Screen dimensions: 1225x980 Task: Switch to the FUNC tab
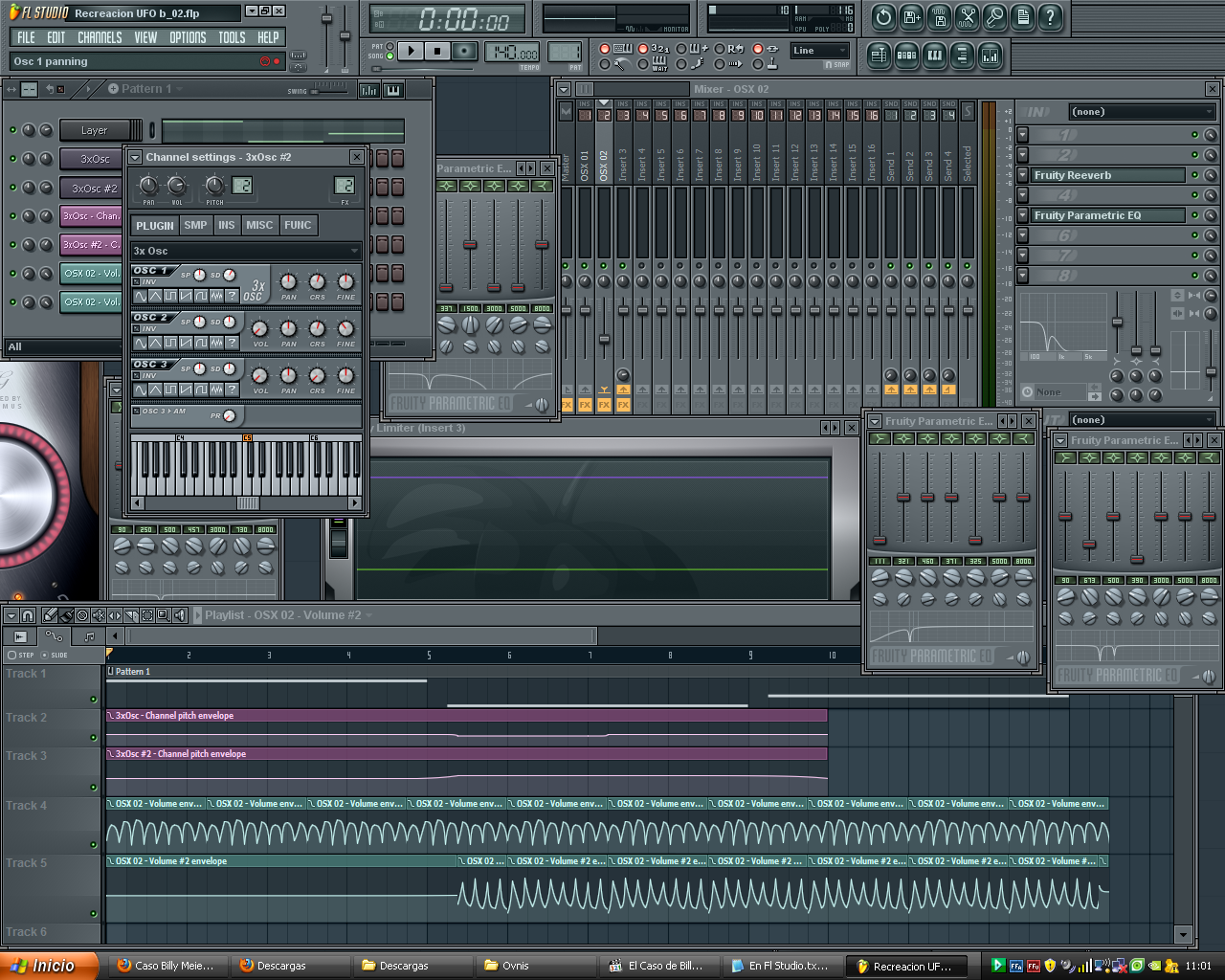(x=298, y=225)
